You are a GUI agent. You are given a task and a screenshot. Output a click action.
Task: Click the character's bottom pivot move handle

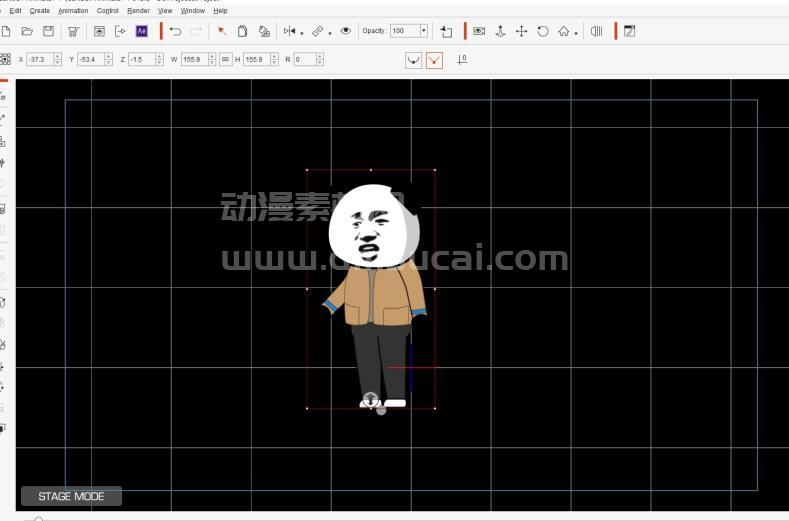[x=370, y=400]
